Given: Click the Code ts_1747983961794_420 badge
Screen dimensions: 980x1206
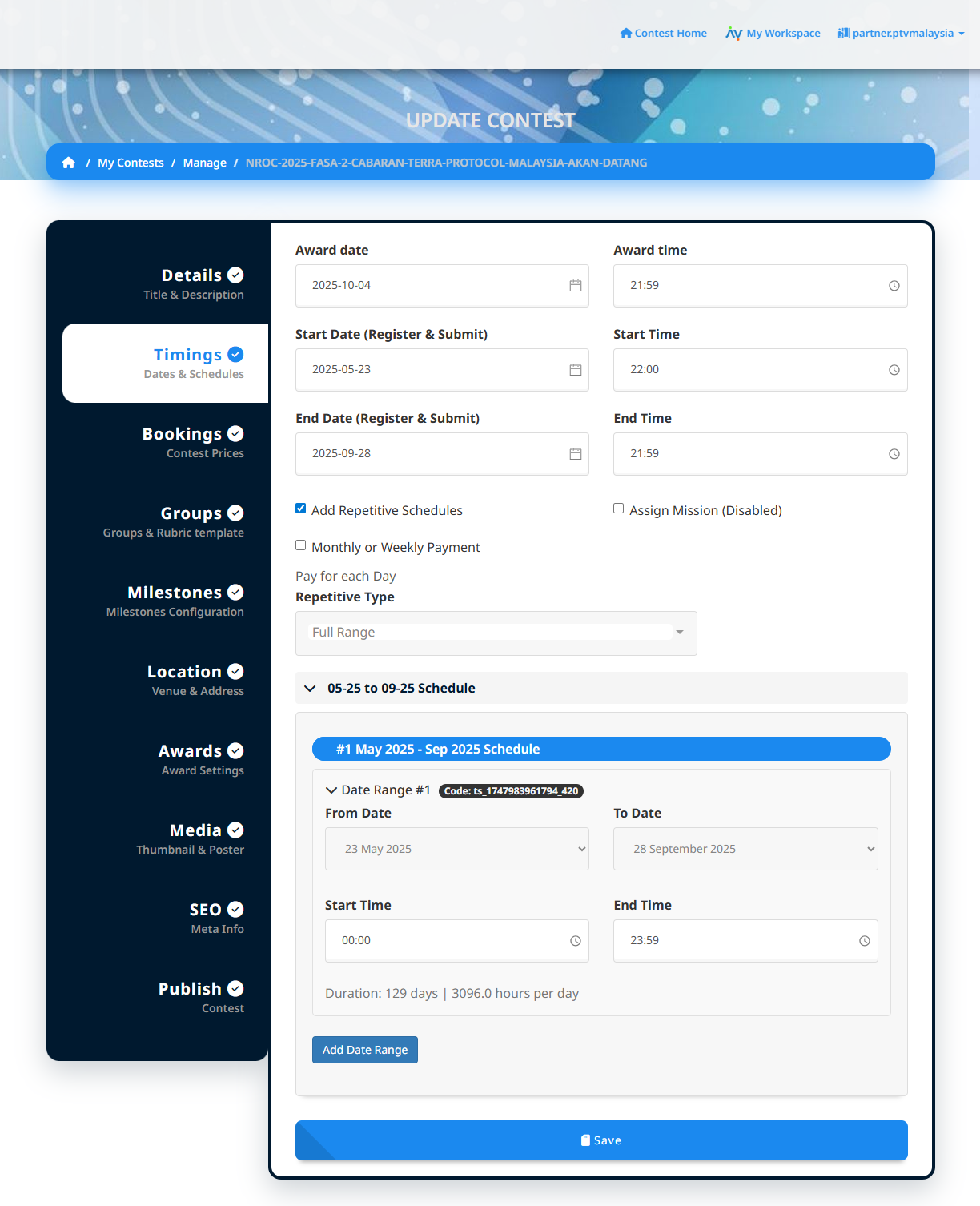Looking at the screenshot, I should point(511,791).
